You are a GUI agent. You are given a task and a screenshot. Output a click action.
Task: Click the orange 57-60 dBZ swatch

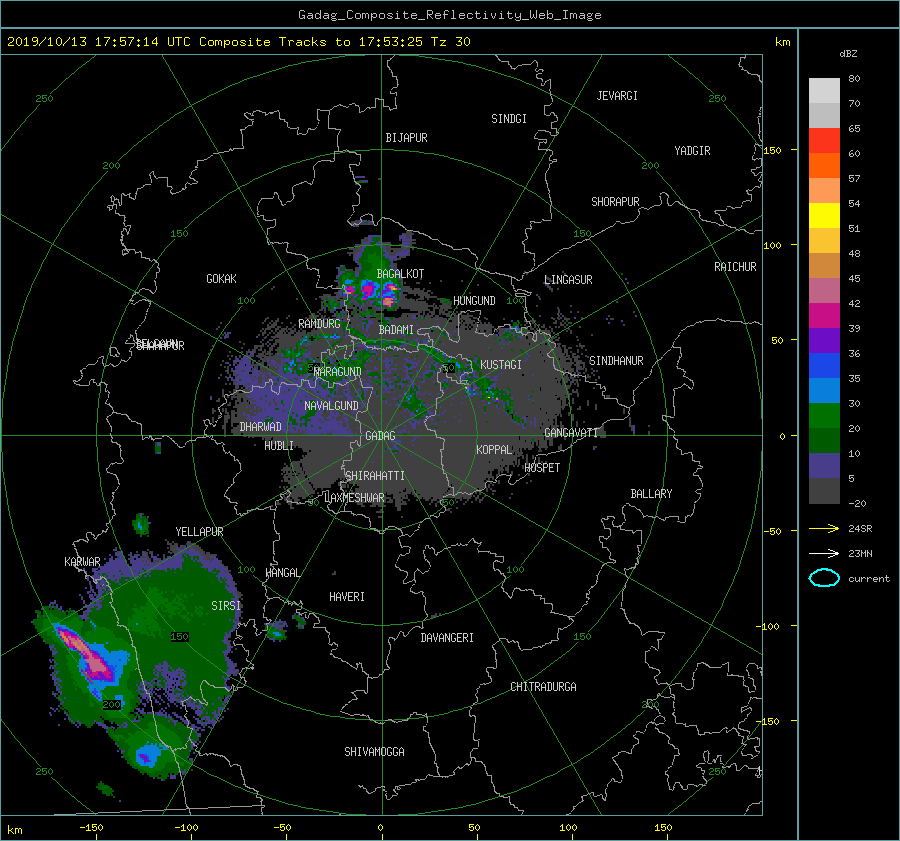coord(824,166)
